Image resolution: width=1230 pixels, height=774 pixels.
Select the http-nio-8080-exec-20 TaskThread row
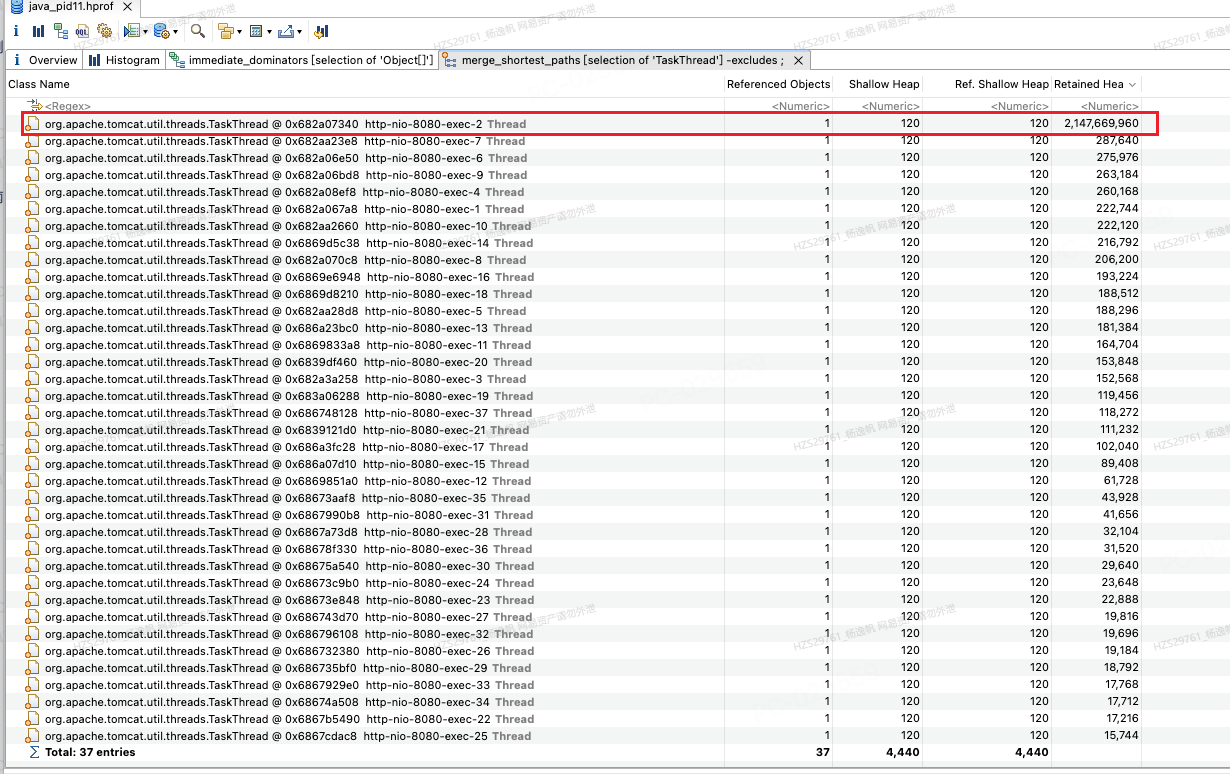tap(572, 362)
